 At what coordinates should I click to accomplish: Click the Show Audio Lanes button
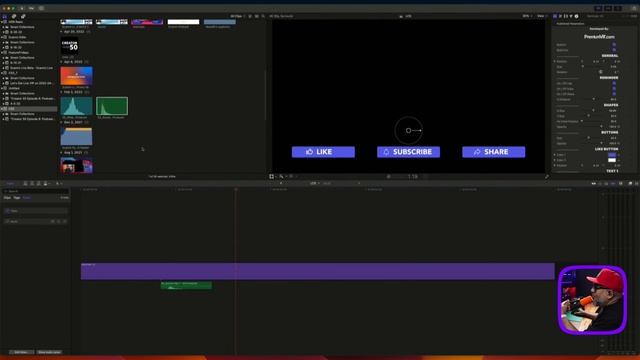click(49, 352)
